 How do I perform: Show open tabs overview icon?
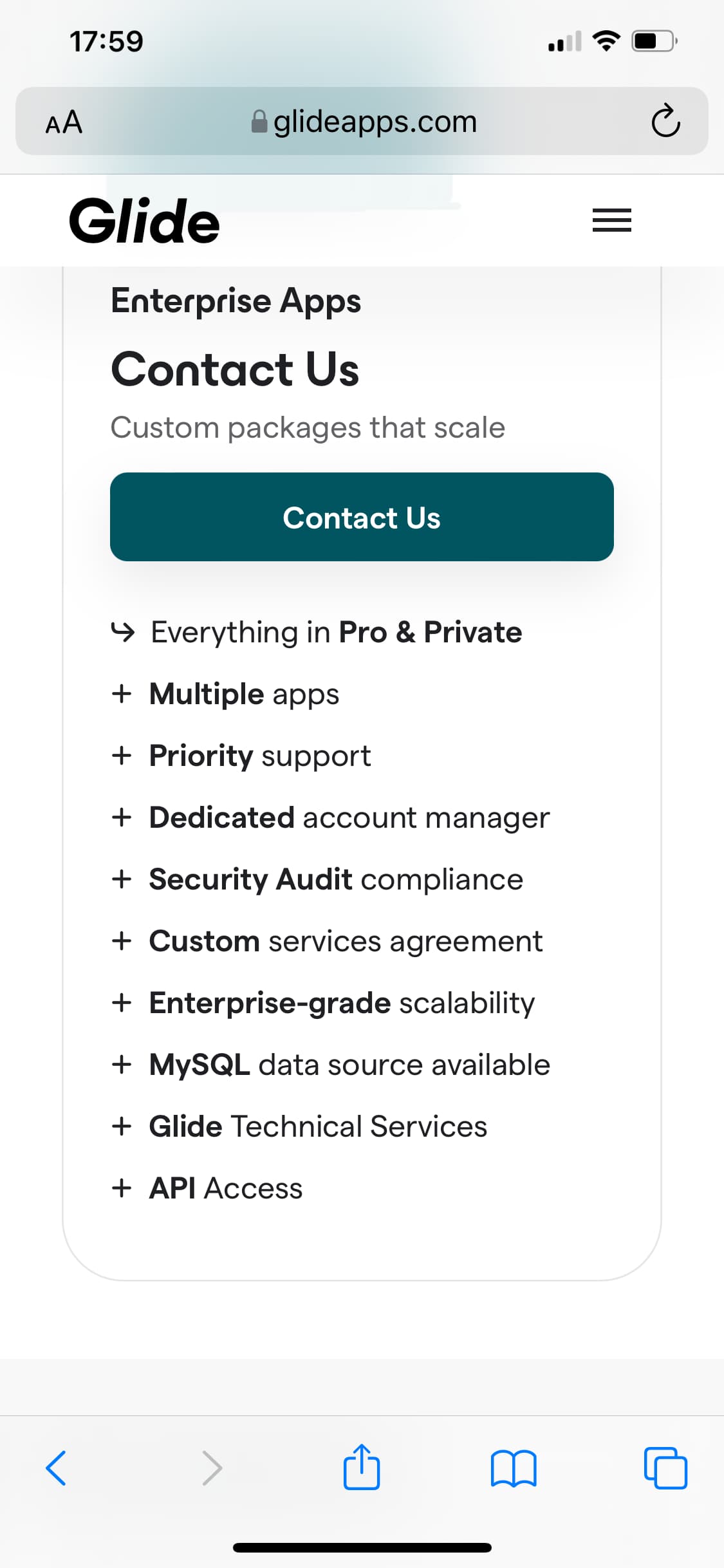point(665,1468)
